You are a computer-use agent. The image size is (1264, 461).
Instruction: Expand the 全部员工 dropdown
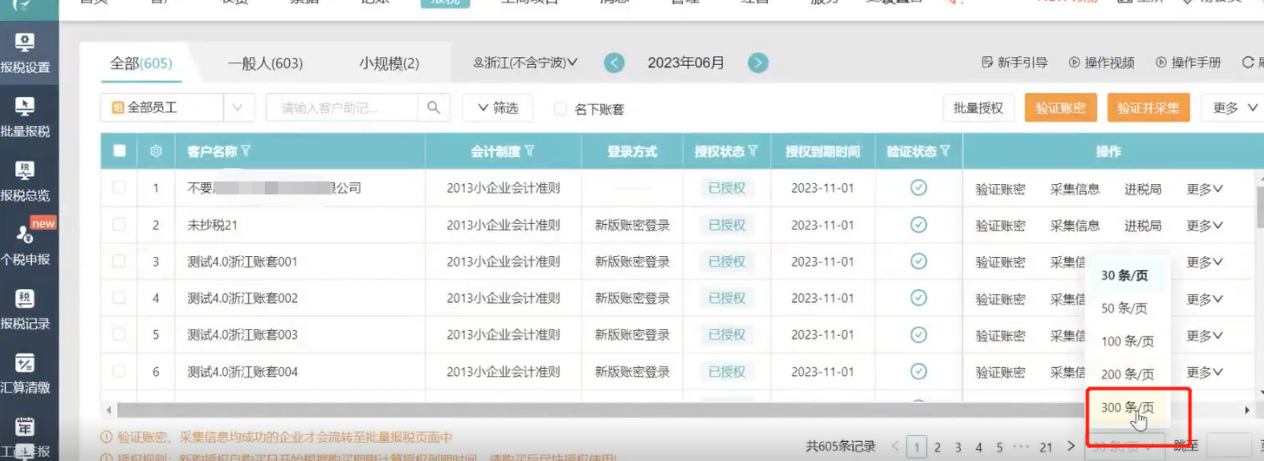[237, 108]
